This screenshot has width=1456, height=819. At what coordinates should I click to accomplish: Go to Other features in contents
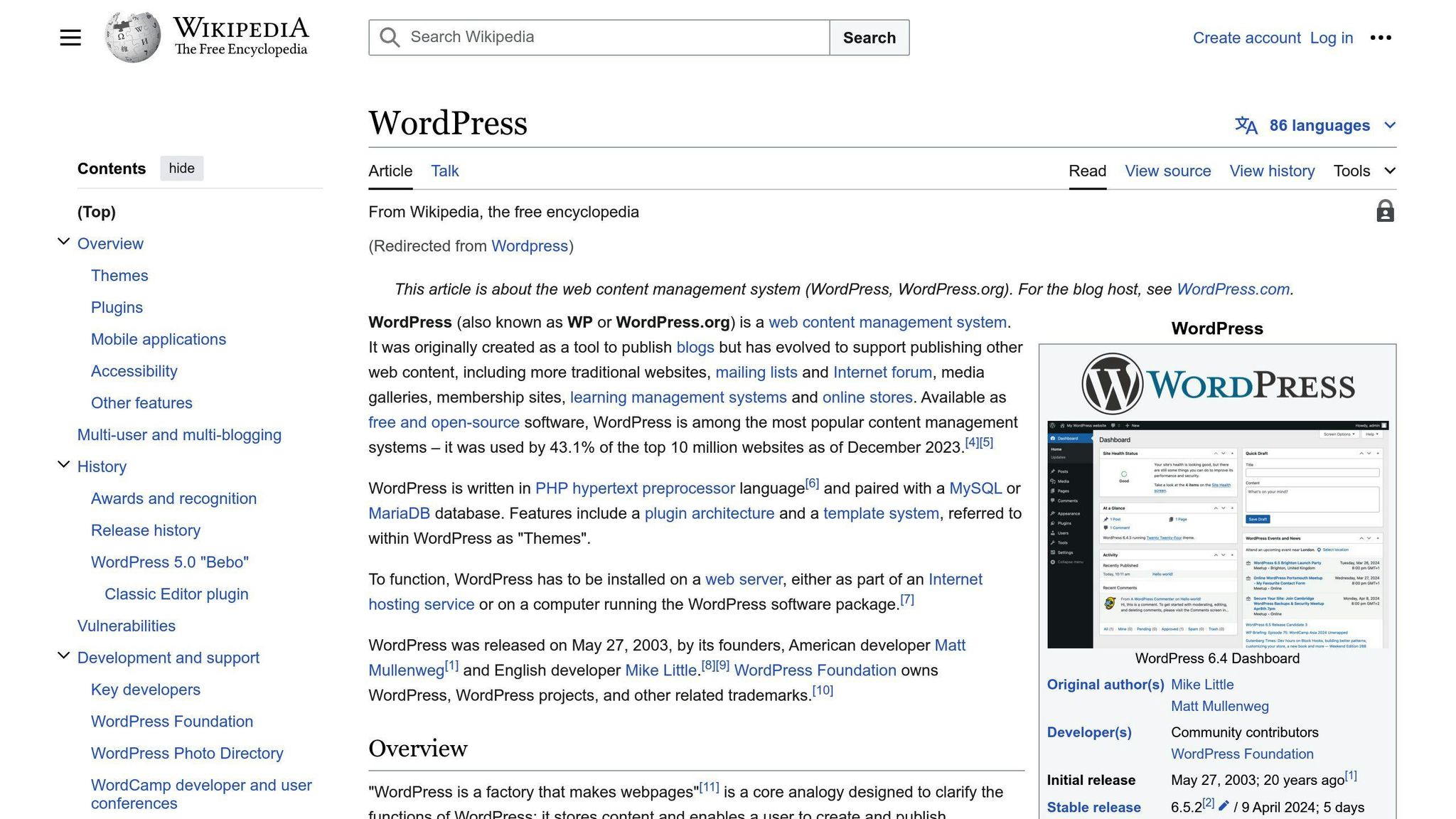(x=141, y=403)
